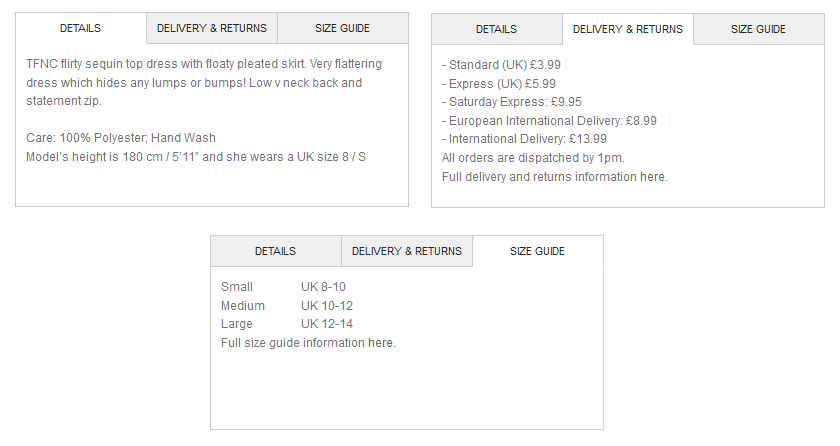Select the active DELIVERY & RETURNS tab above delivery prices
Screen dimensions: 840x446
(628, 29)
